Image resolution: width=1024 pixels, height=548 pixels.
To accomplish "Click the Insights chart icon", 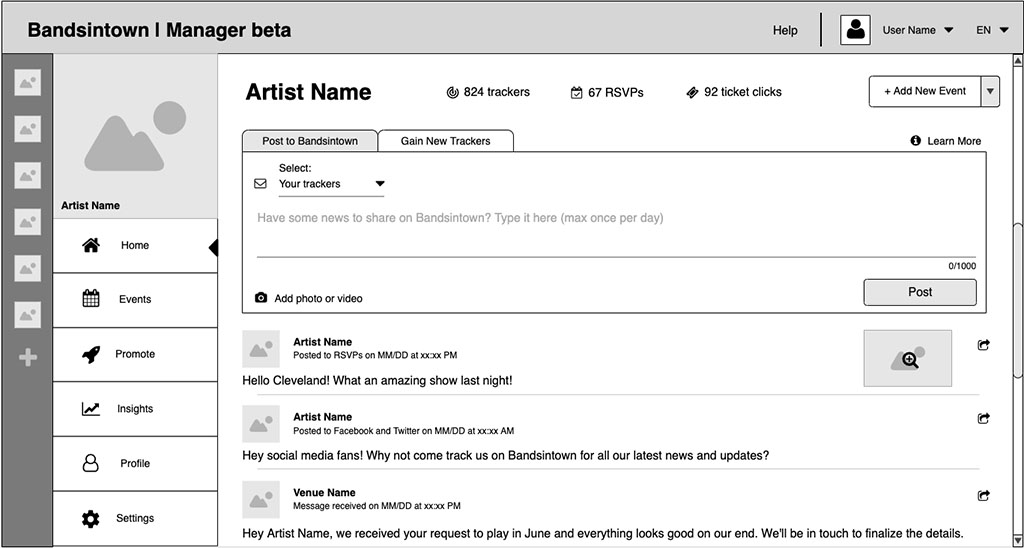I will [x=91, y=409].
